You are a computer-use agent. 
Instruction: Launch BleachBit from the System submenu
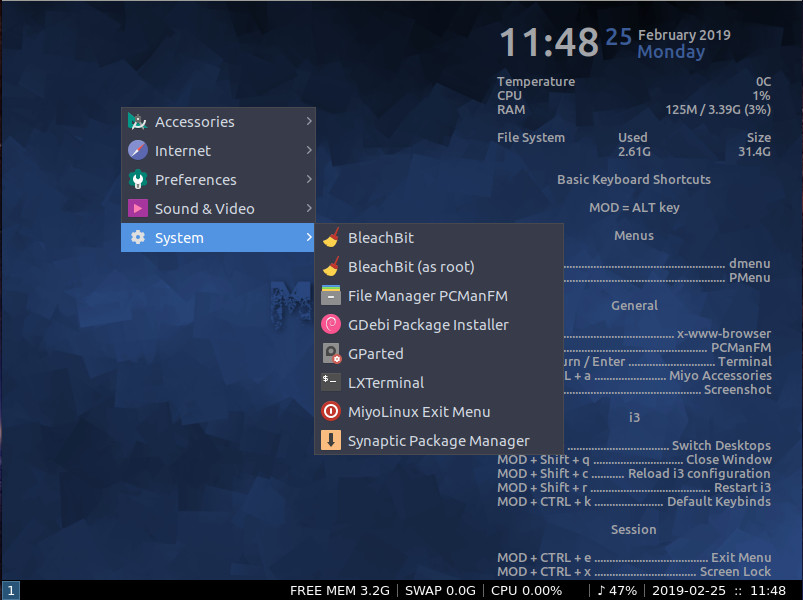439,238
